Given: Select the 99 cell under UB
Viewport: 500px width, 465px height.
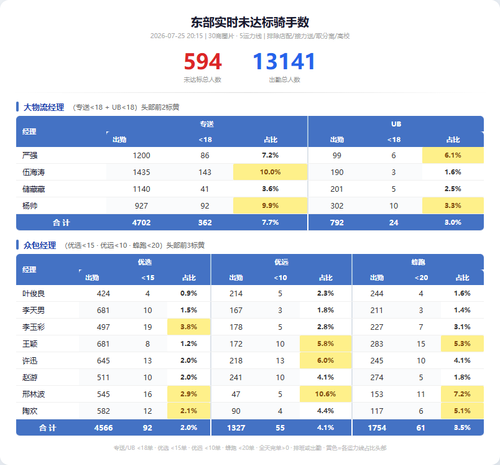Looking at the screenshot, I should click(x=337, y=155).
